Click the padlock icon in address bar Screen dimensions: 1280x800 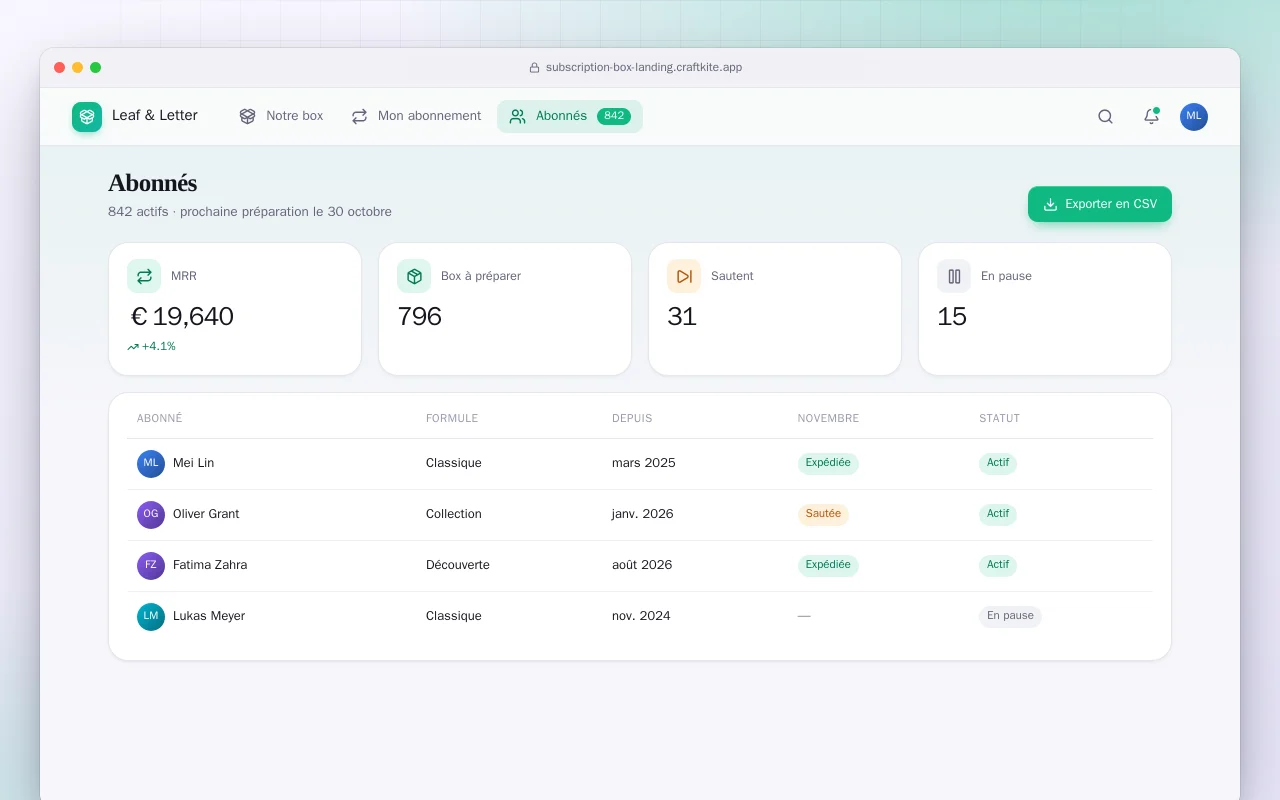[534, 68]
